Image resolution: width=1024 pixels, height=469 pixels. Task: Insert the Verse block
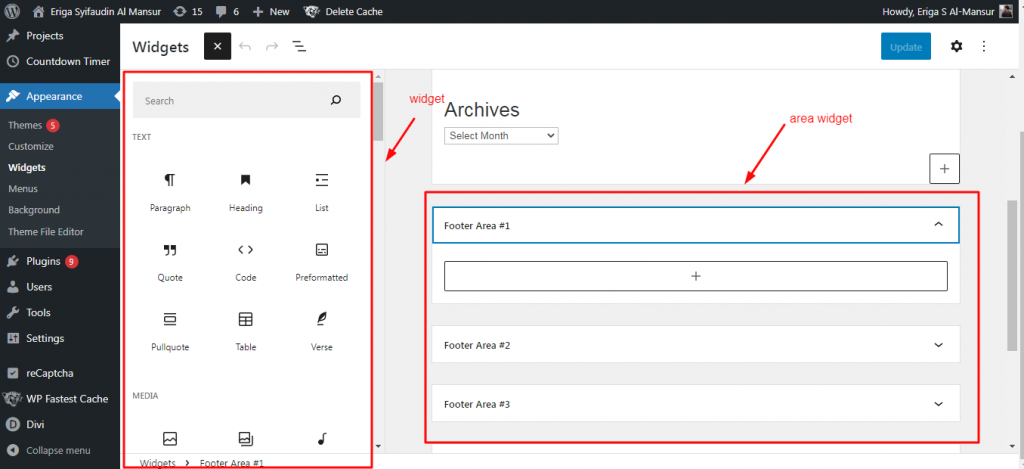point(321,332)
